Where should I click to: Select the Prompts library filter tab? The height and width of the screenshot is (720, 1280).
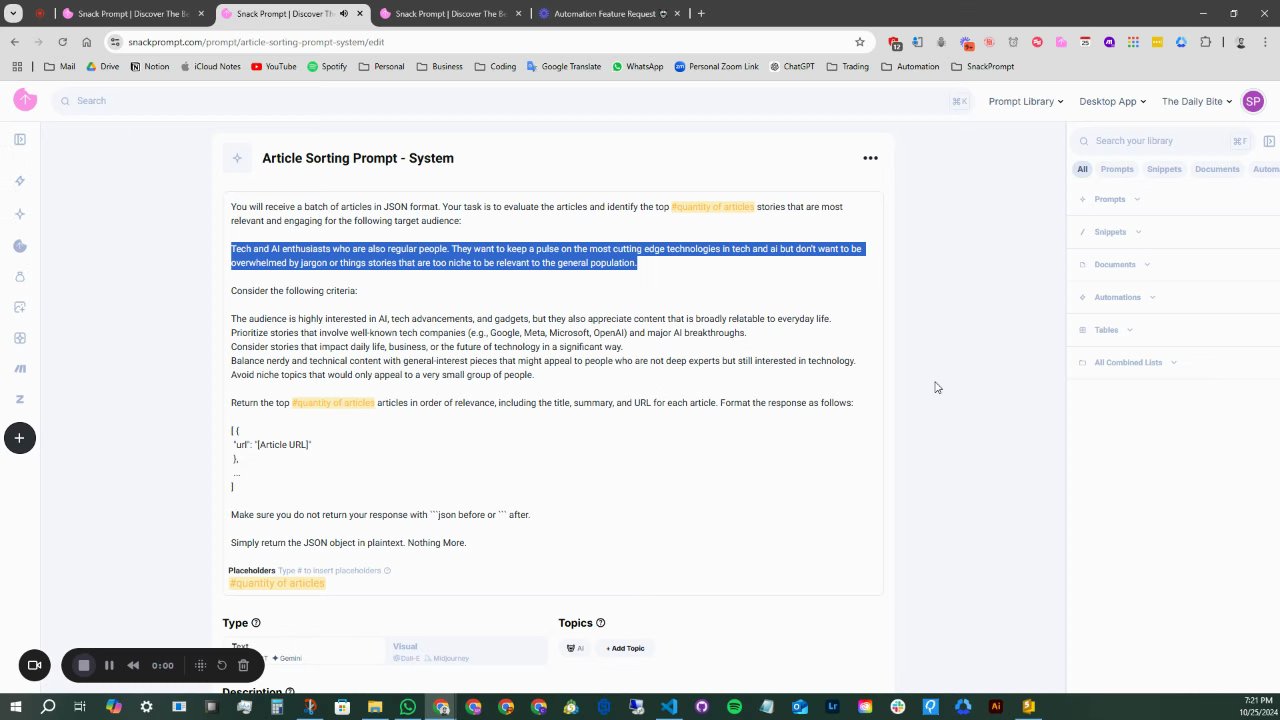tap(1117, 169)
